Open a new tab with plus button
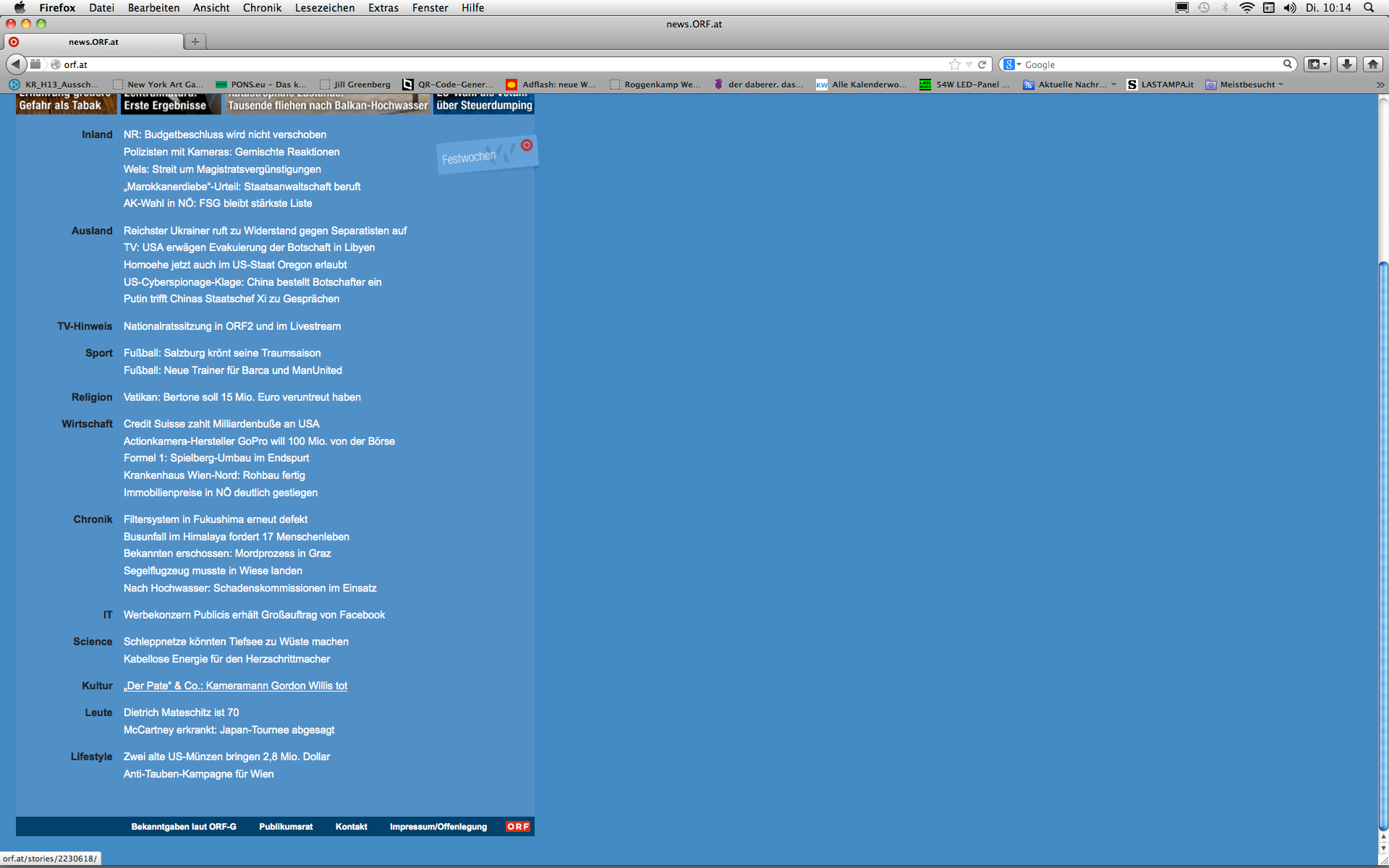The height and width of the screenshot is (868, 1389). coord(195,42)
